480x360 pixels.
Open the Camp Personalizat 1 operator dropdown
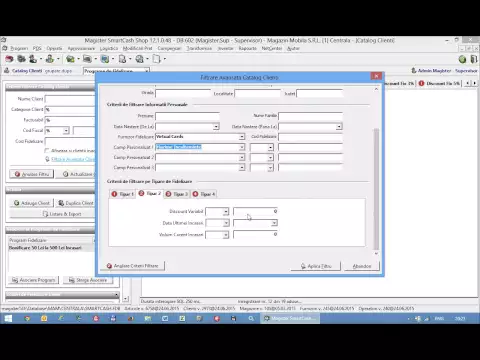point(270,147)
